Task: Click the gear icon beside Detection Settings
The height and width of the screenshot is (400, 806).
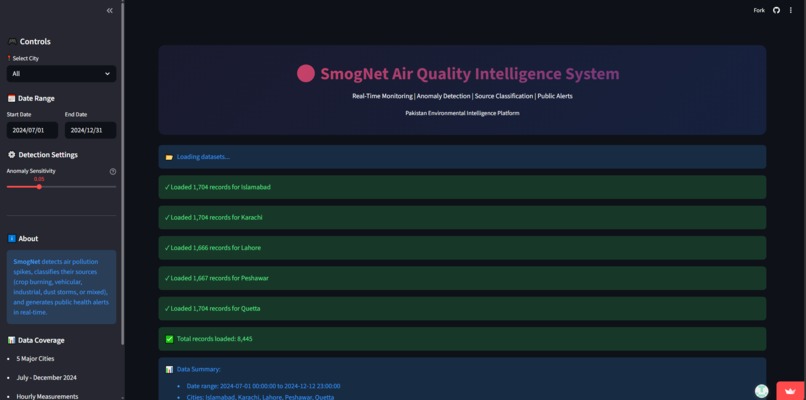Action: pyautogui.click(x=11, y=155)
